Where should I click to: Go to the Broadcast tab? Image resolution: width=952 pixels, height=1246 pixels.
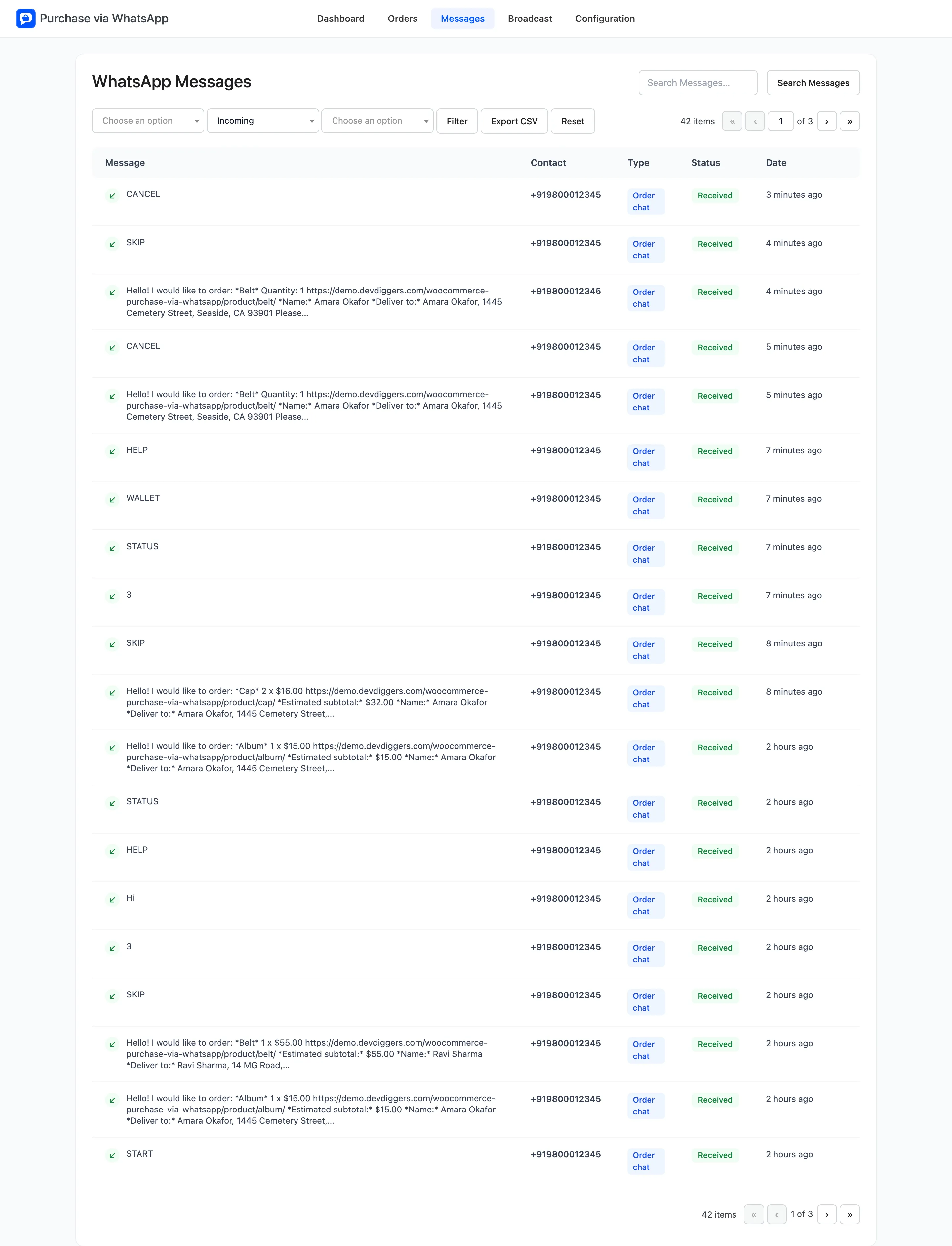pos(530,19)
